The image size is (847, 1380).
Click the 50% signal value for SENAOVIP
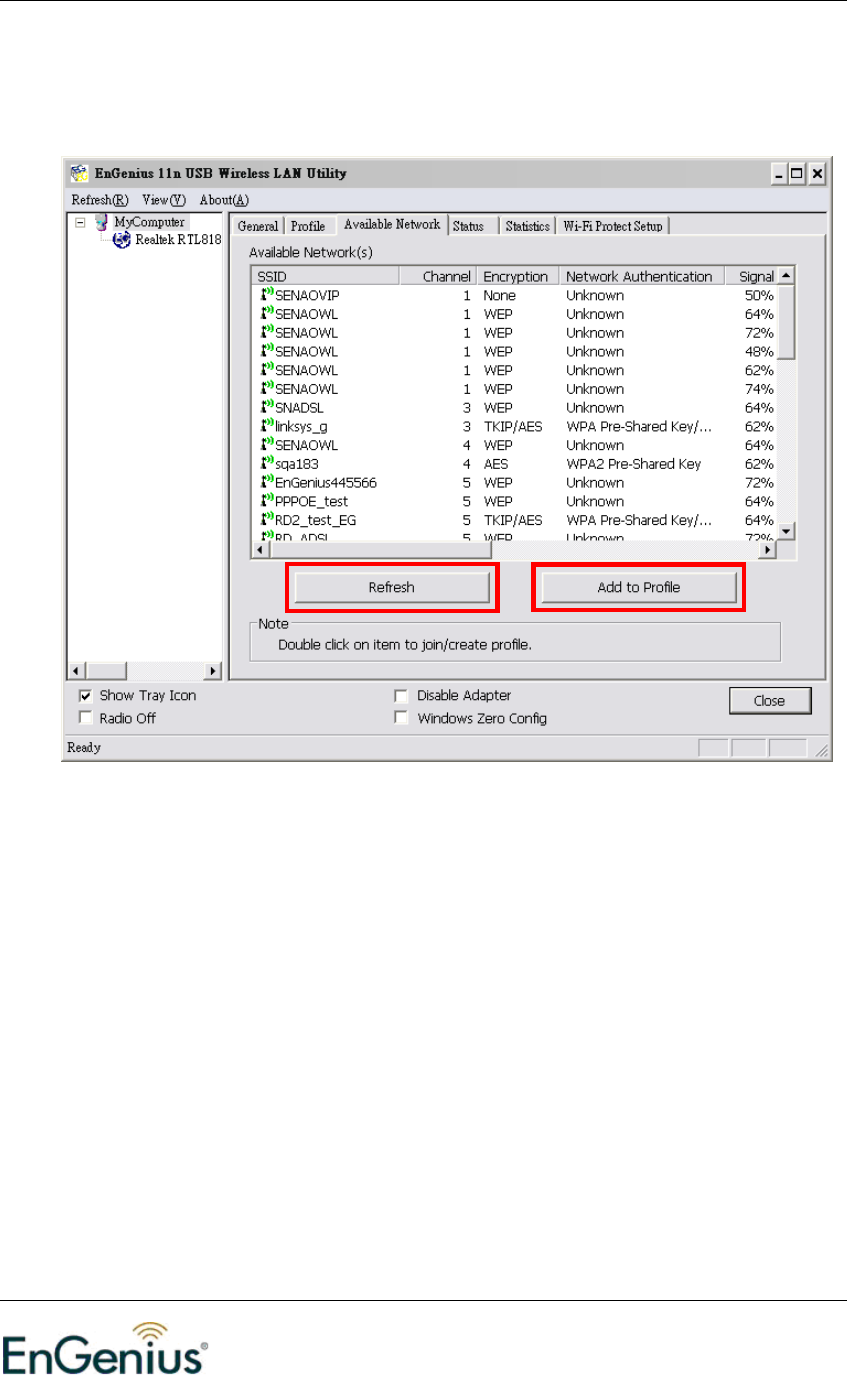coord(759,296)
